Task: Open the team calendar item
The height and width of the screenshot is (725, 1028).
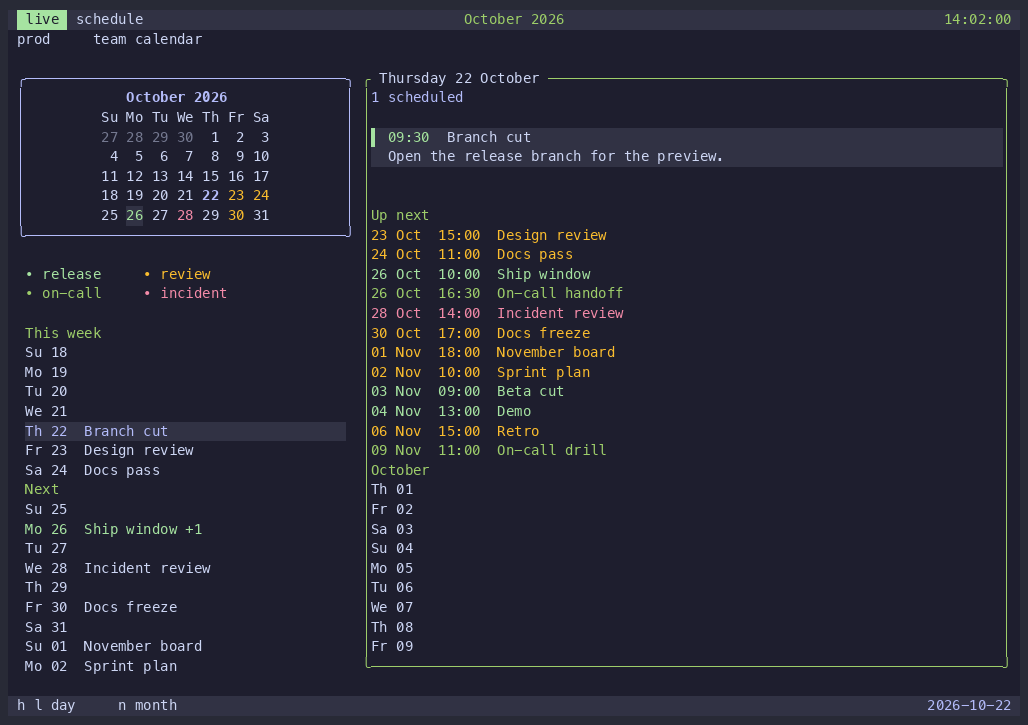Action: (148, 39)
